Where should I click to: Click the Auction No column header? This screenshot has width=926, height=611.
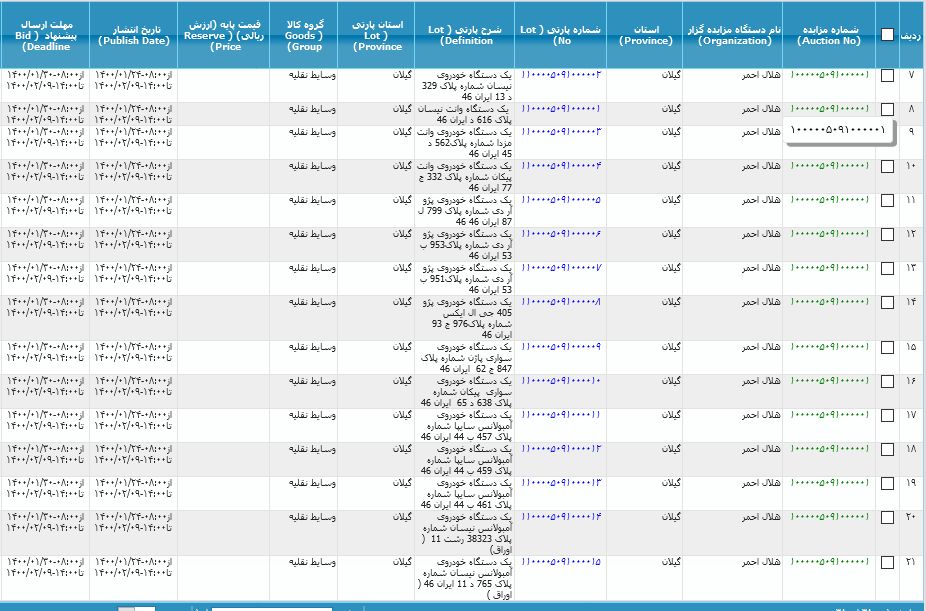pos(829,35)
